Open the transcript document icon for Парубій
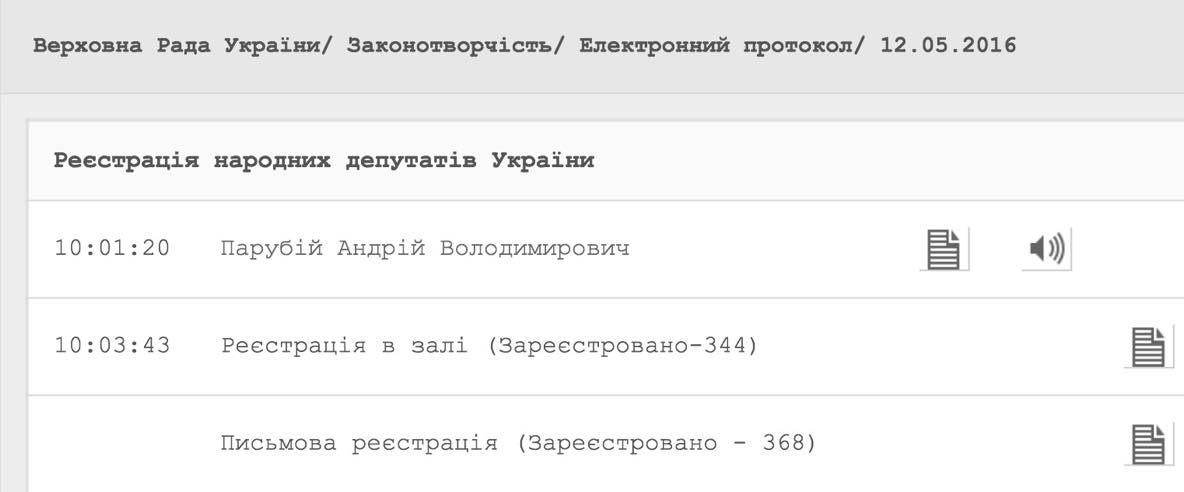Image resolution: width=1184 pixels, height=492 pixels. click(944, 249)
